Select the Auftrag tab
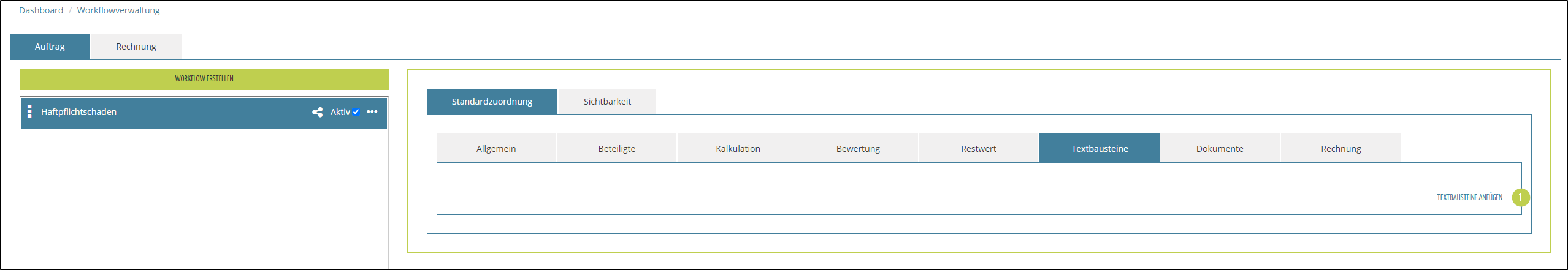 (x=50, y=47)
